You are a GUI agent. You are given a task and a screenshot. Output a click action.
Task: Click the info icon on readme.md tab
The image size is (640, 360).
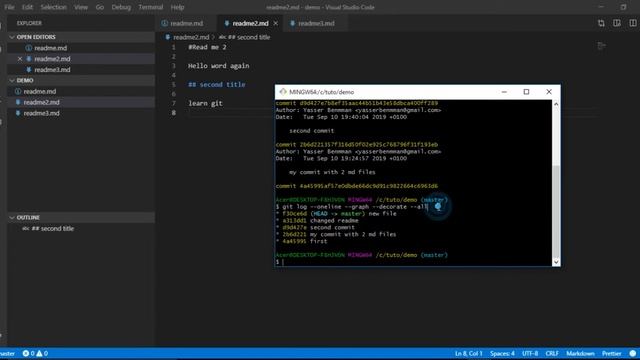pyautogui.click(x=164, y=23)
